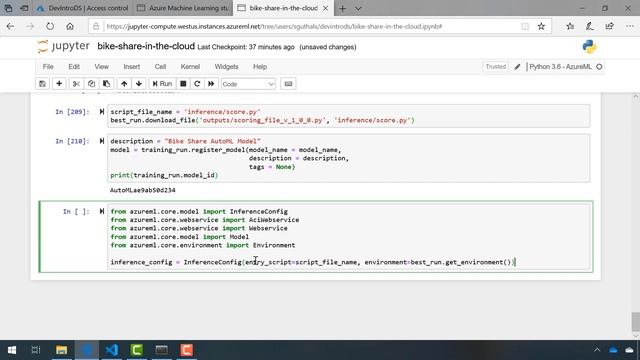
Task: Open the favorites hub icon
Action: pyautogui.click(x=570, y=27)
